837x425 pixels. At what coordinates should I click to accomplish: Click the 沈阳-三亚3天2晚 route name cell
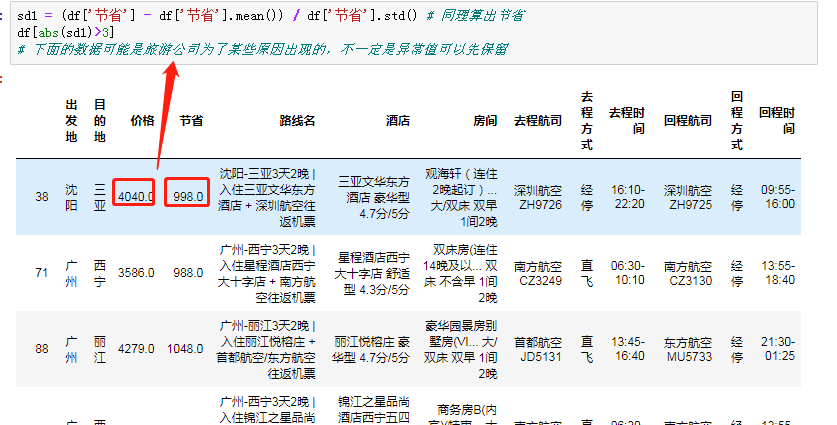(x=267, y=197)
